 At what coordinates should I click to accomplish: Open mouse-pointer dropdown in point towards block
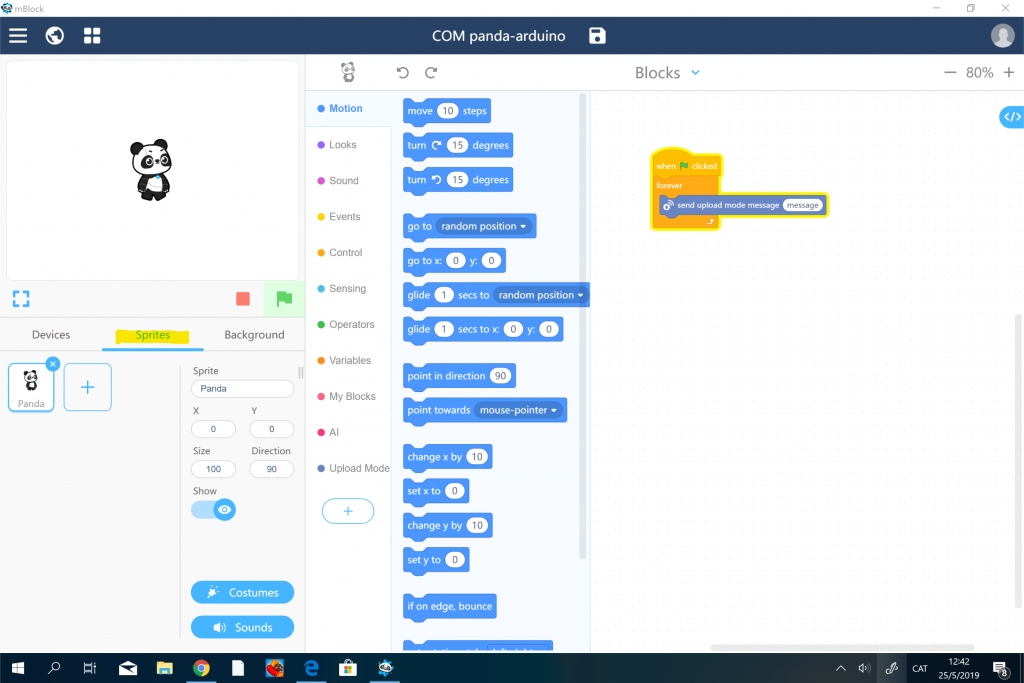[x=520, y=410]
